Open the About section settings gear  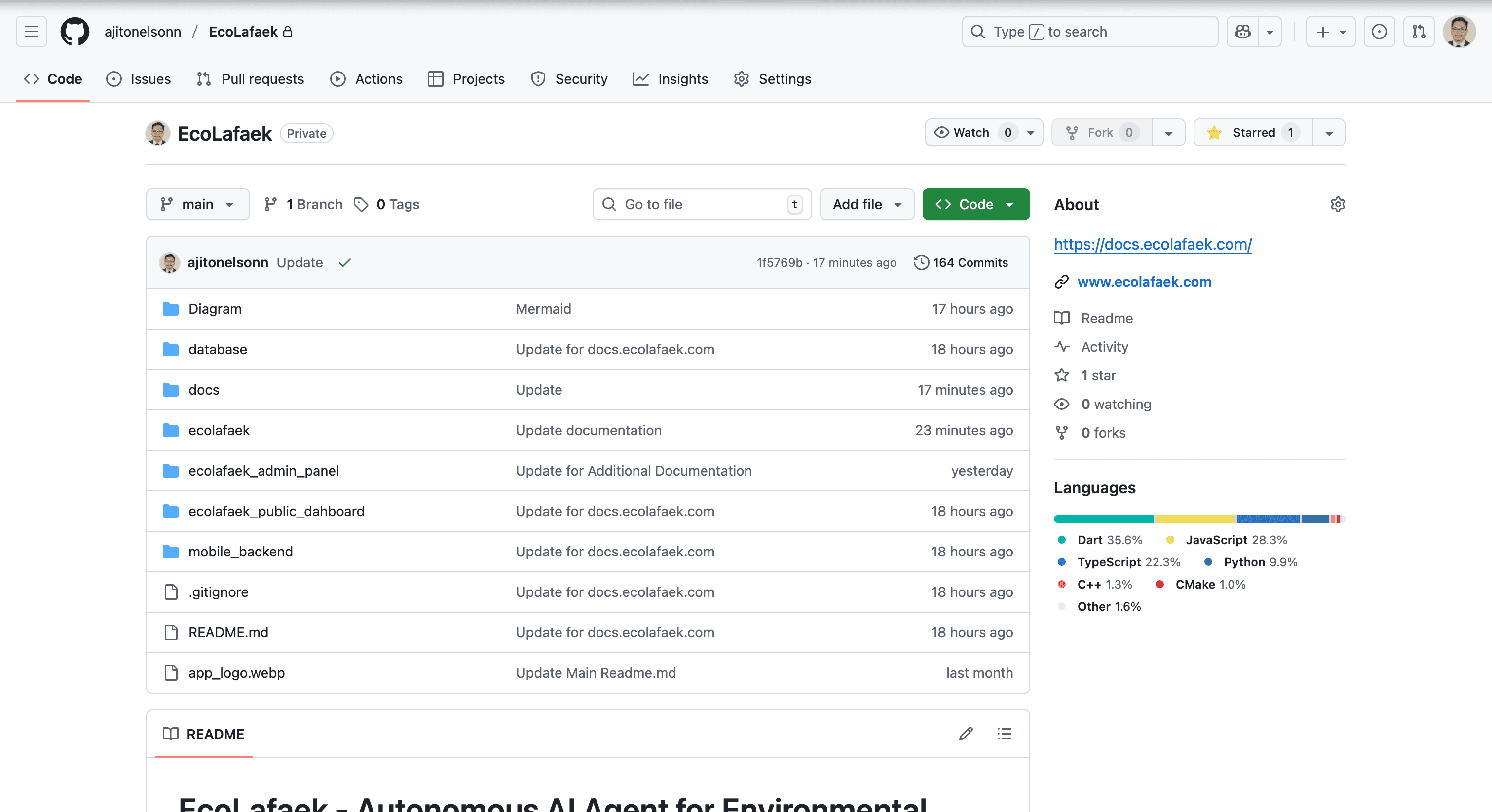coord(1338,204)
